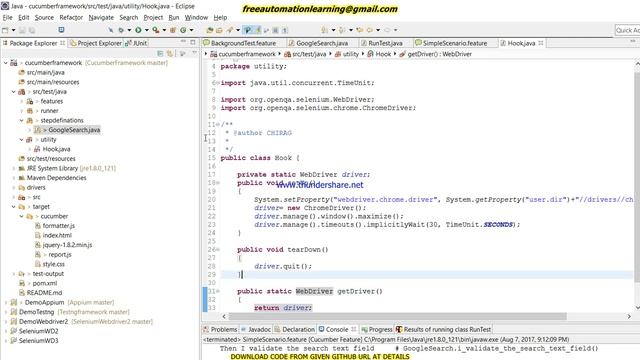640x360 pixels.
Task: Click the green Run button
Action: pos(138,30)
